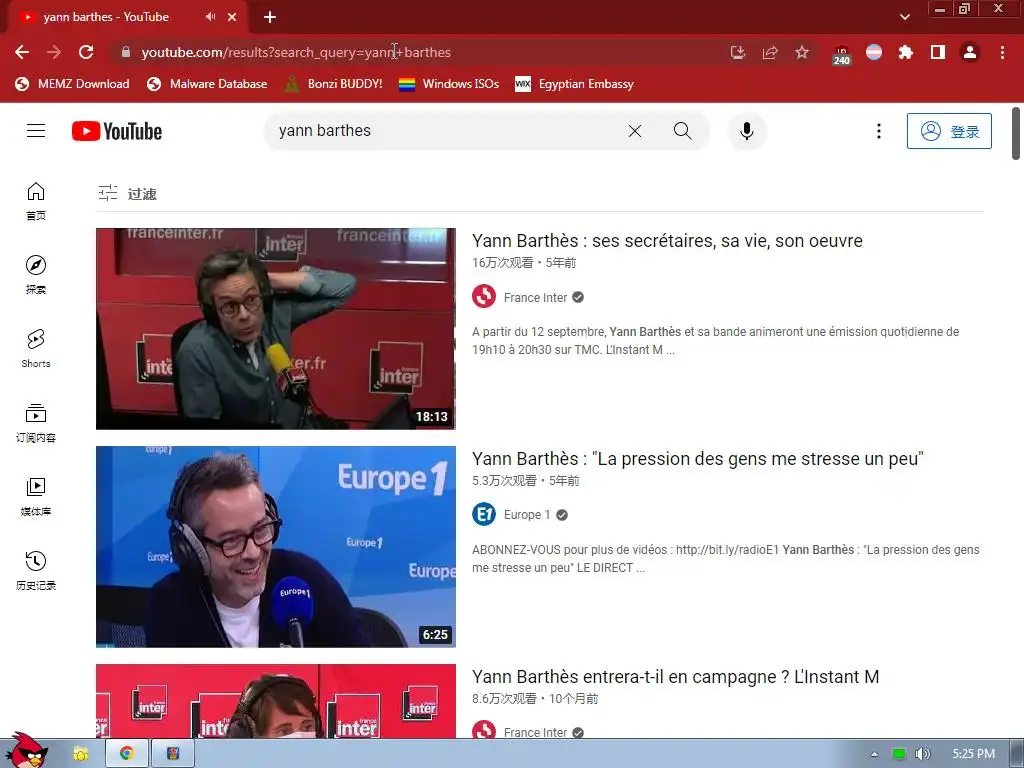The width and height of the screenshot is (1024, 768).
Task: Play the 18:13 France Inter video thumbnail
Action: [x=276, y=328]
